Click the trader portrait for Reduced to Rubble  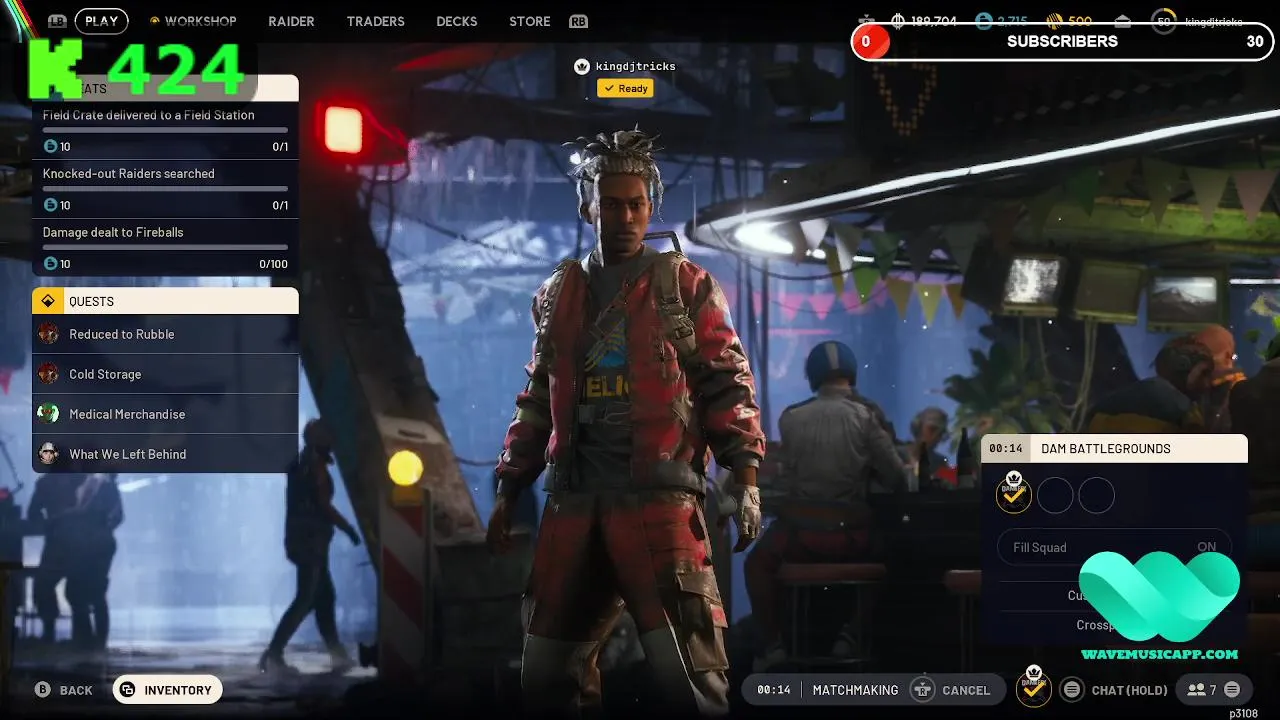(x=48, y=334)
